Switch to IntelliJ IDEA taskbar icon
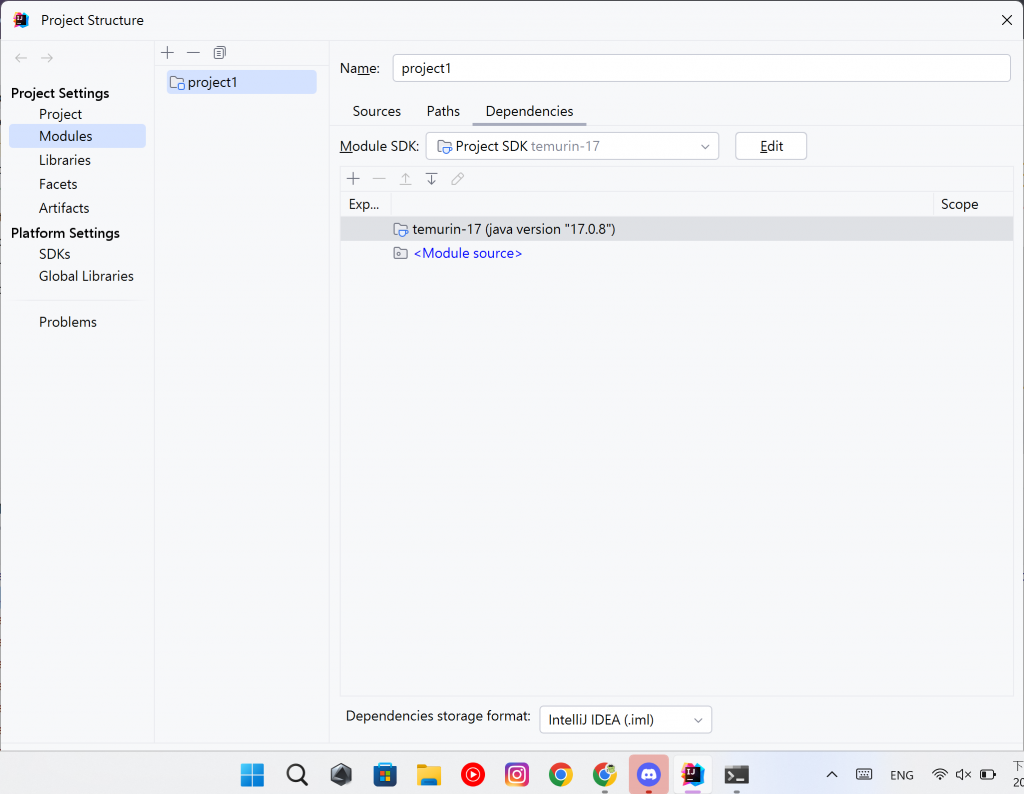Screen dimensions: 1024x794 tap(692, 775)
